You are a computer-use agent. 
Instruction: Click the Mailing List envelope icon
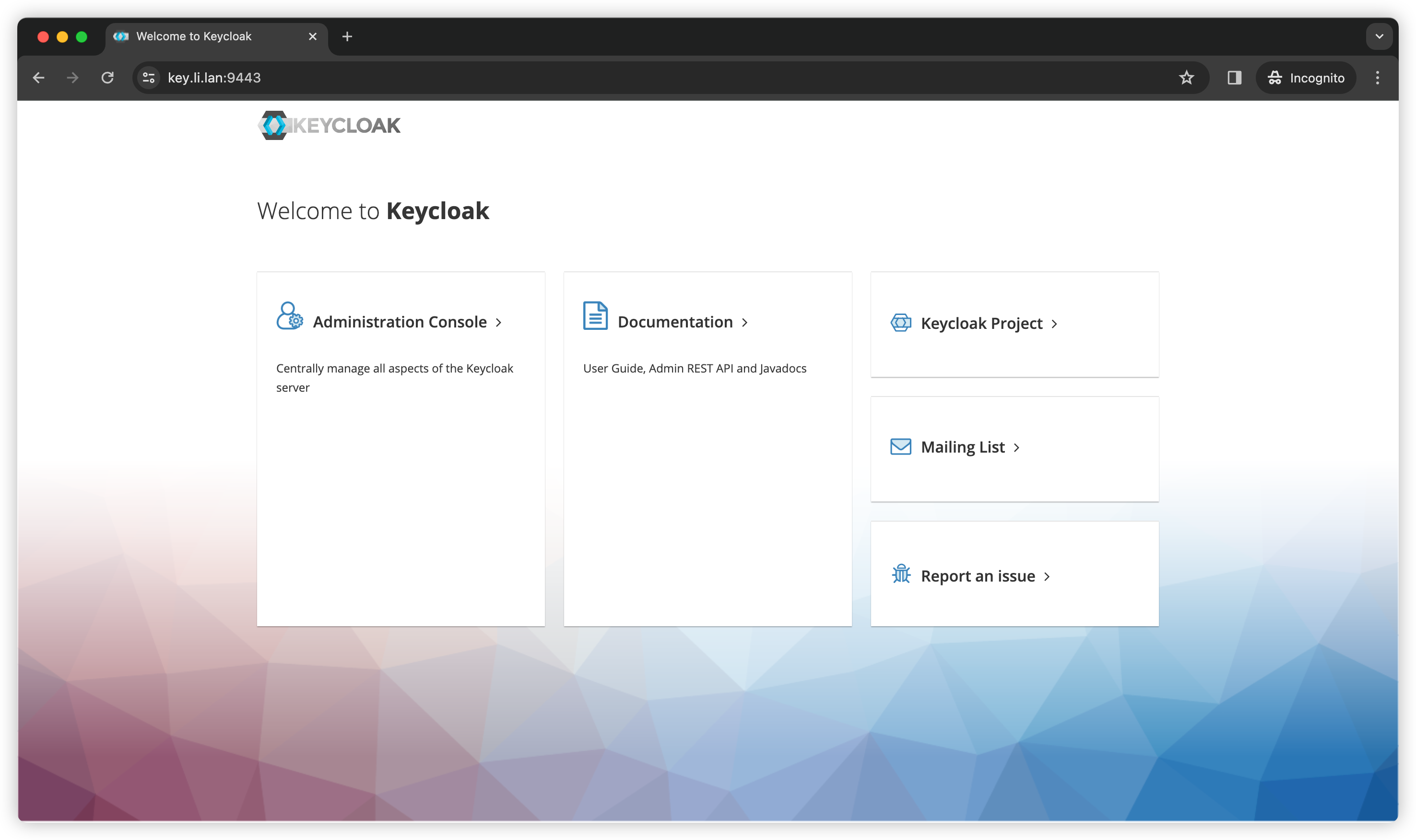[901, 446]
